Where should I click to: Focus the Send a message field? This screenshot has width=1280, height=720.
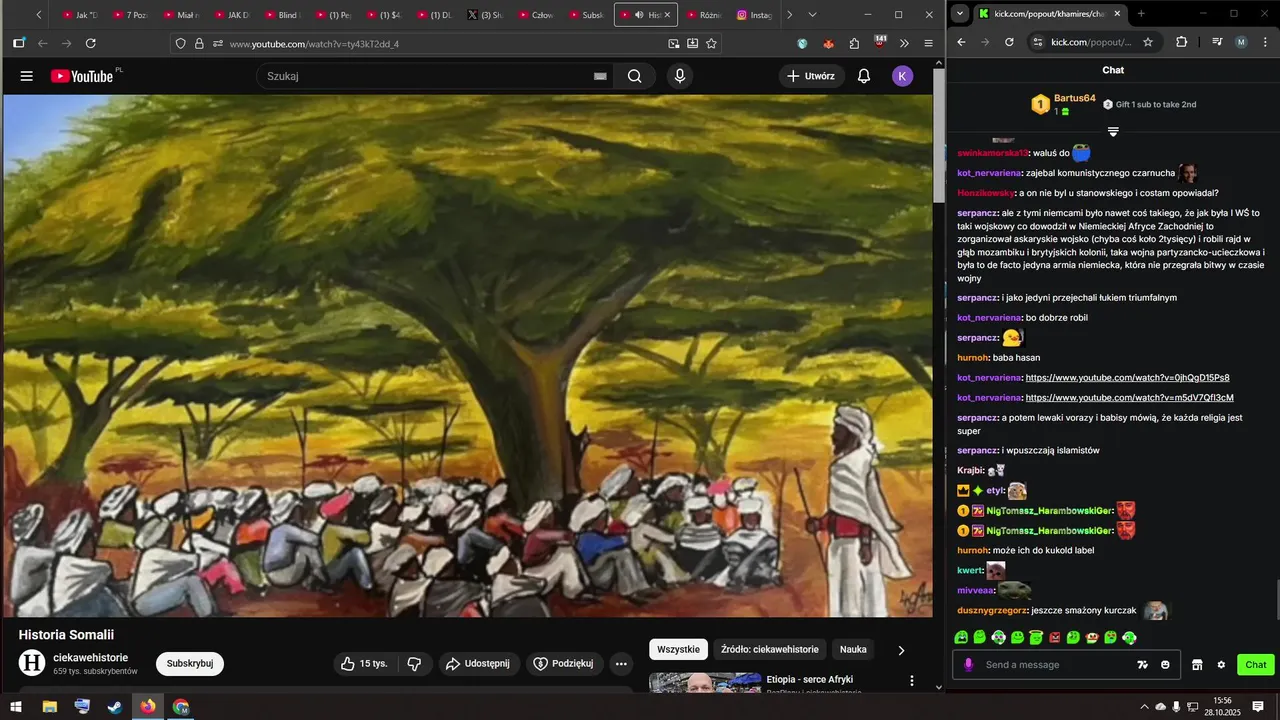[1058, 665]
